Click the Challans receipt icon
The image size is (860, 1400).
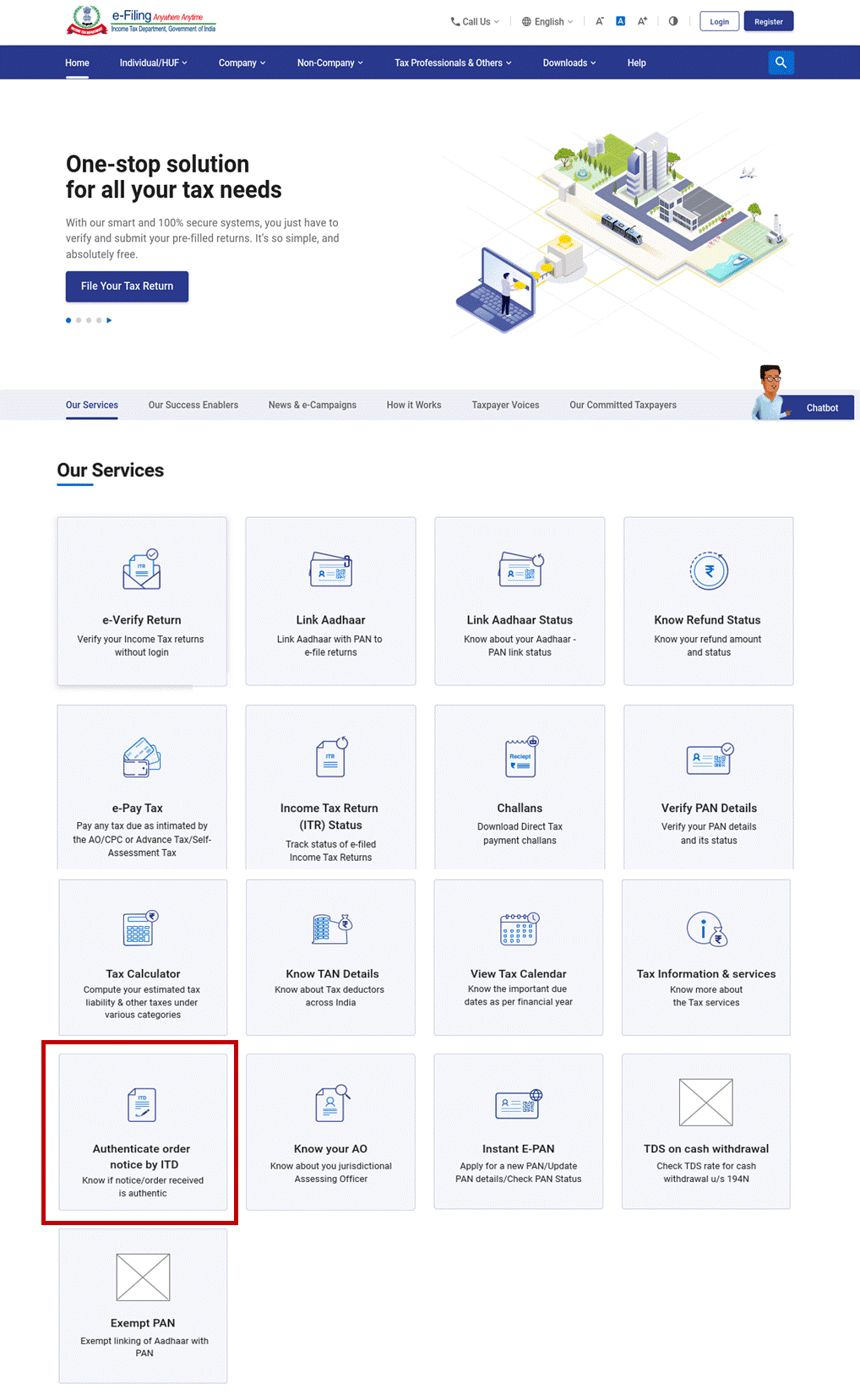[x=520, y=757]
